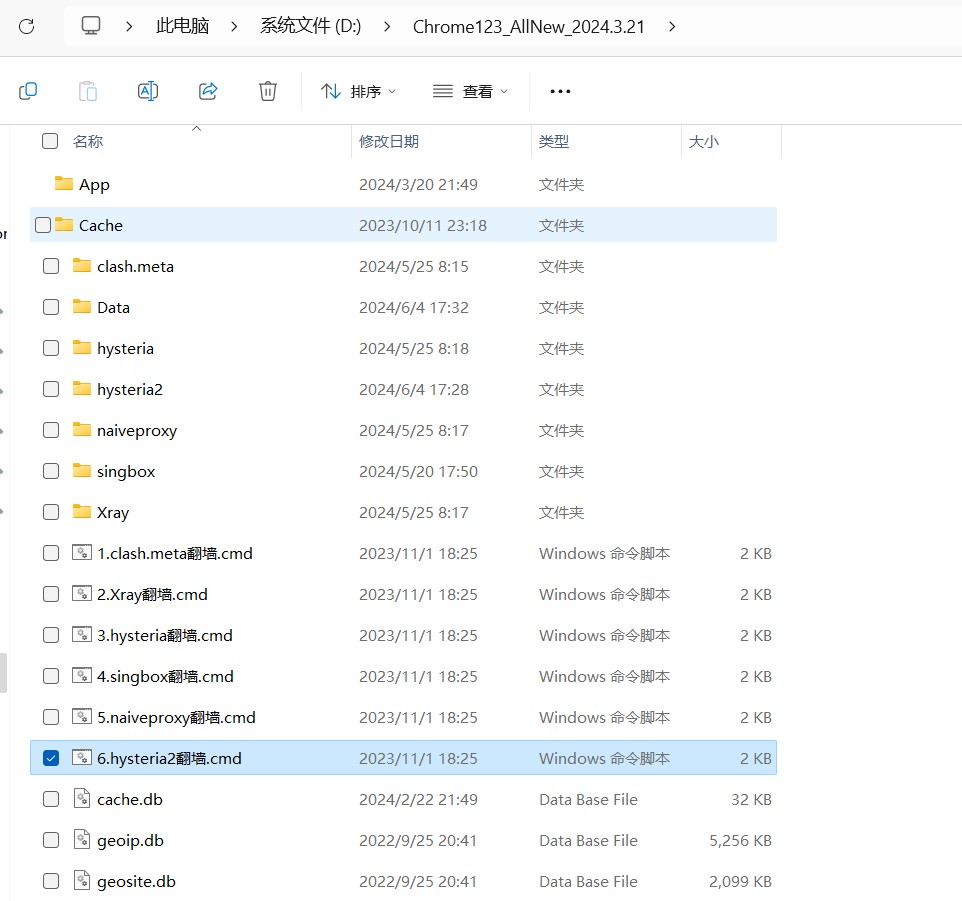Click the 4.singbox翻墙.cmd script icon
962x901 pixels.
tap(82, 676)
